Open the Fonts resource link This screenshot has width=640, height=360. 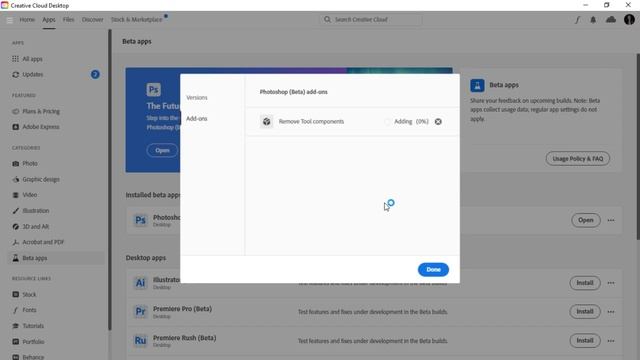(29, 310)
